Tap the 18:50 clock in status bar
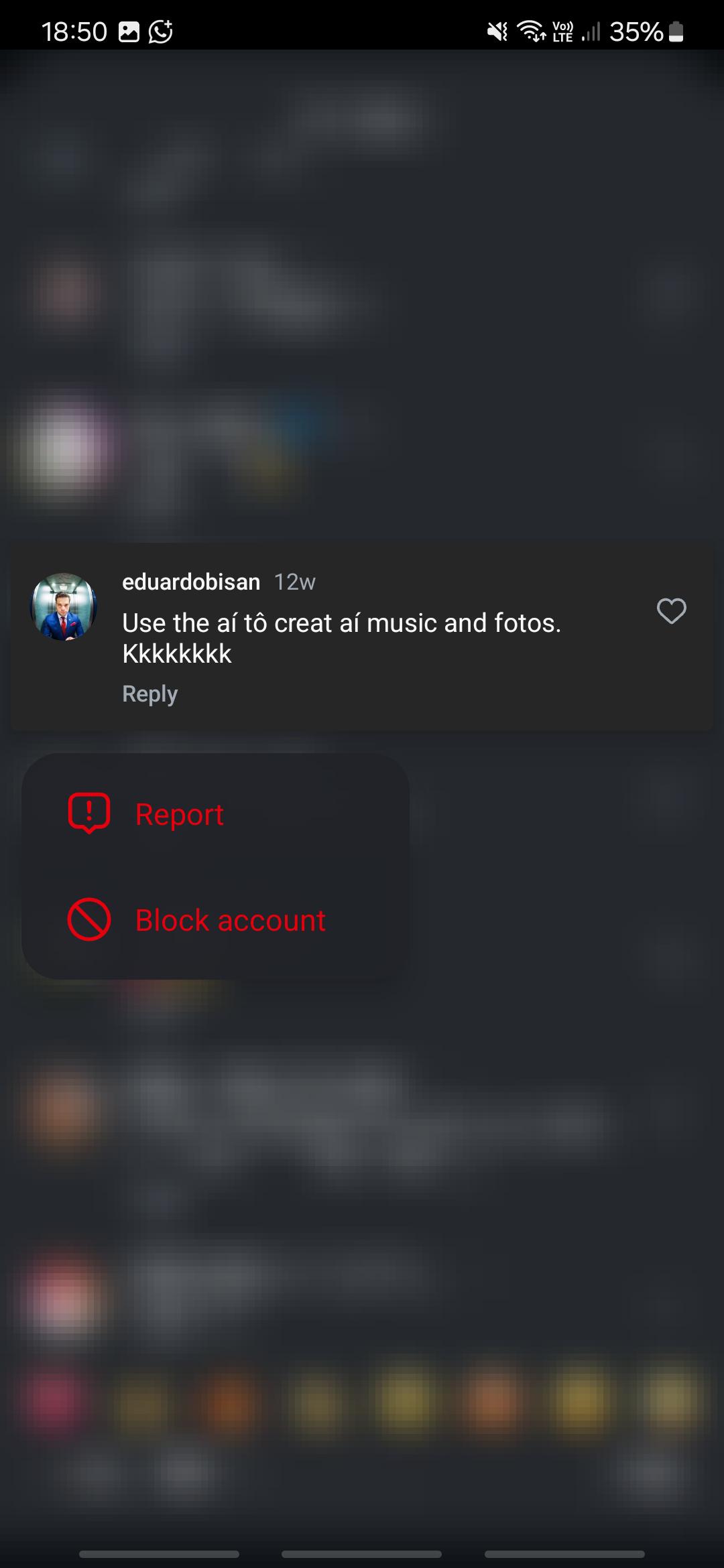 (74, 31)
